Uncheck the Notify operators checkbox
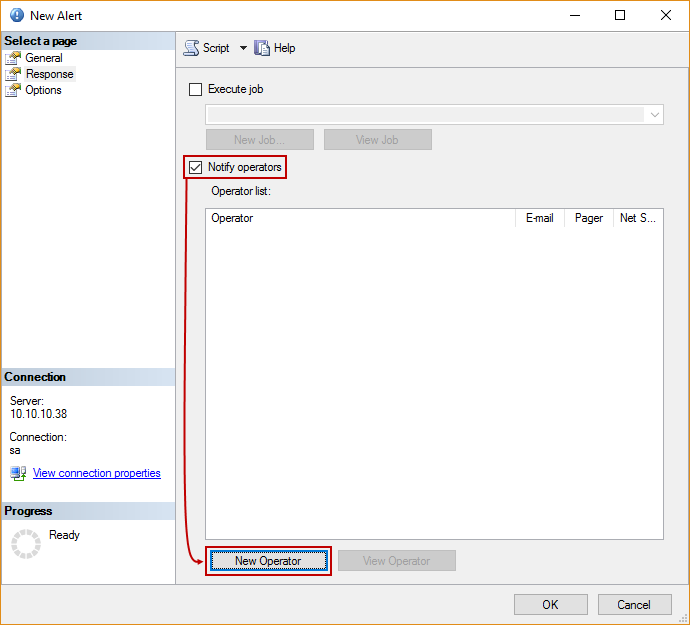Image resolution: width=690 pixels, height=625 pixels. (x=195, y=167)
